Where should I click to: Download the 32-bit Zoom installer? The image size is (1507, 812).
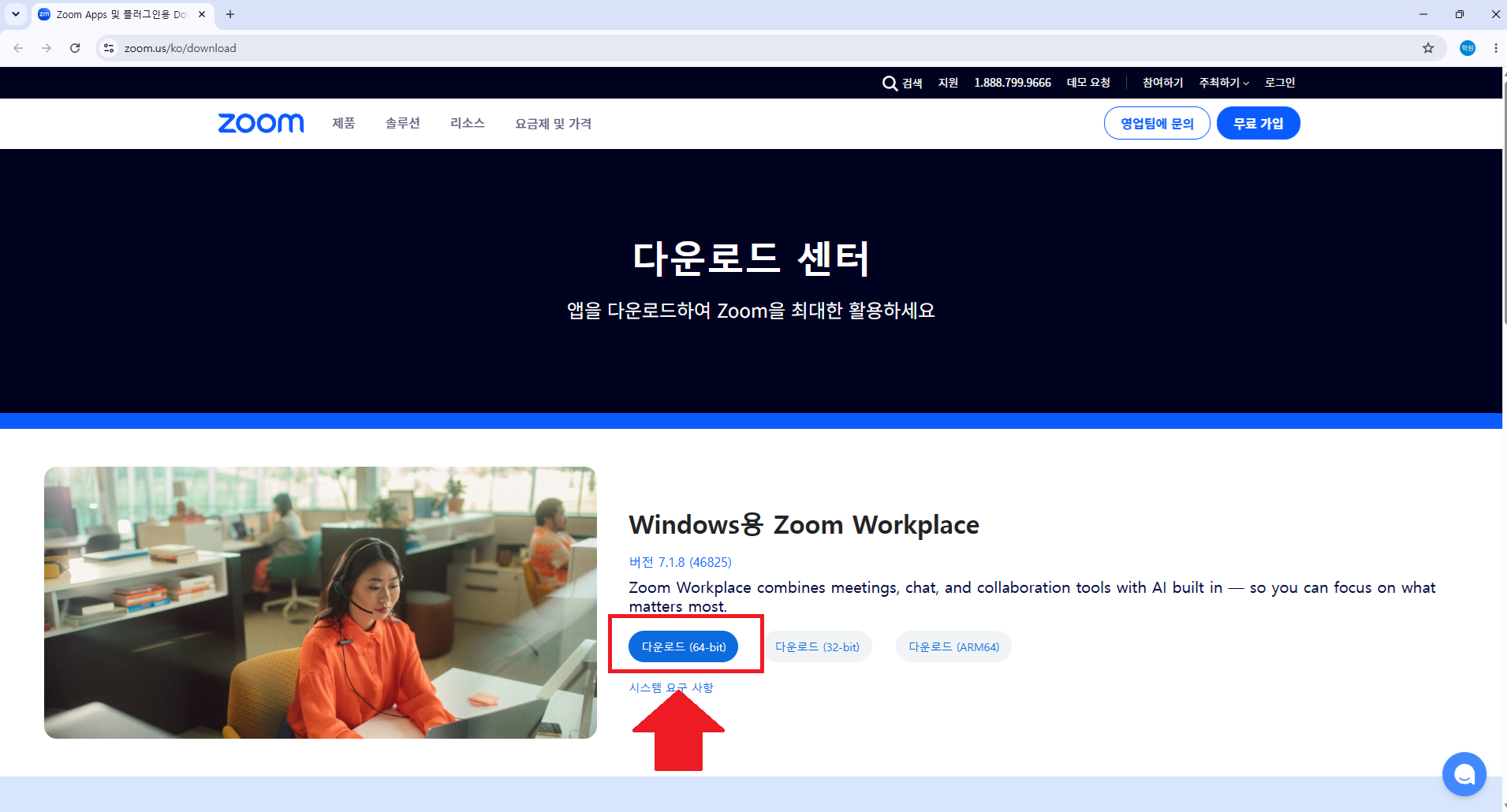pos(817,646)
